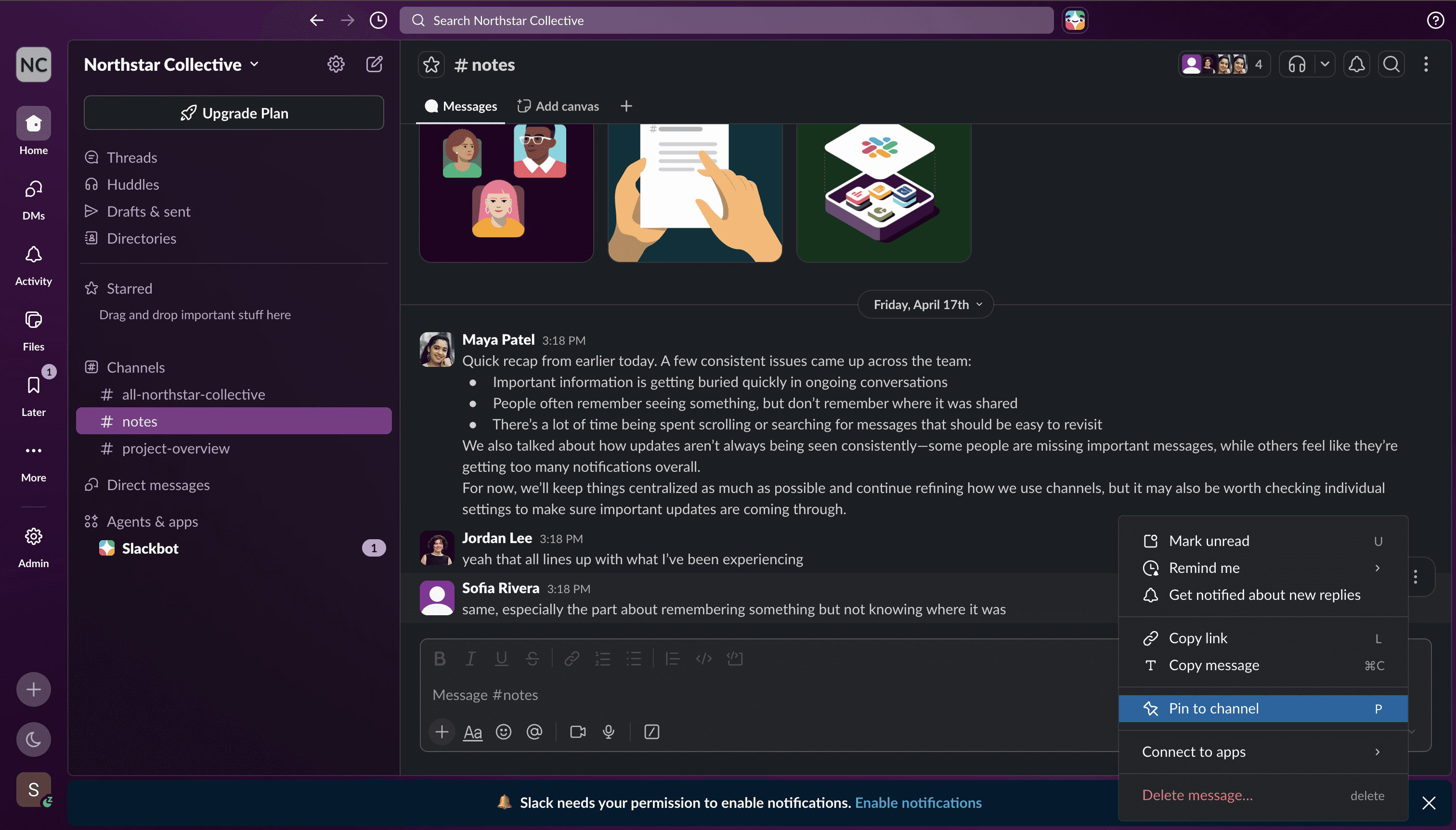Search within the channel using the magnifier icon
This screenshot has height=830, width=1456.
tap(1391, 65)
